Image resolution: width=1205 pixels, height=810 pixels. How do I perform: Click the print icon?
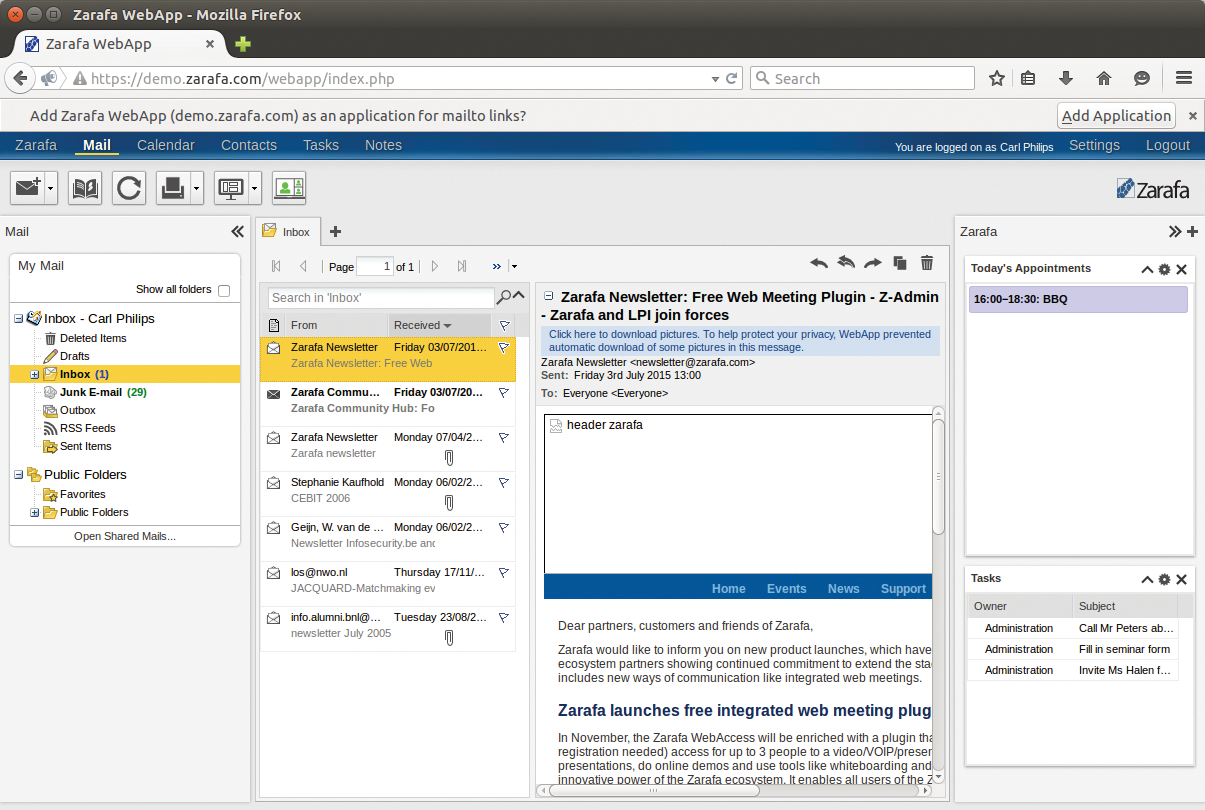click(x=172, y=188)
